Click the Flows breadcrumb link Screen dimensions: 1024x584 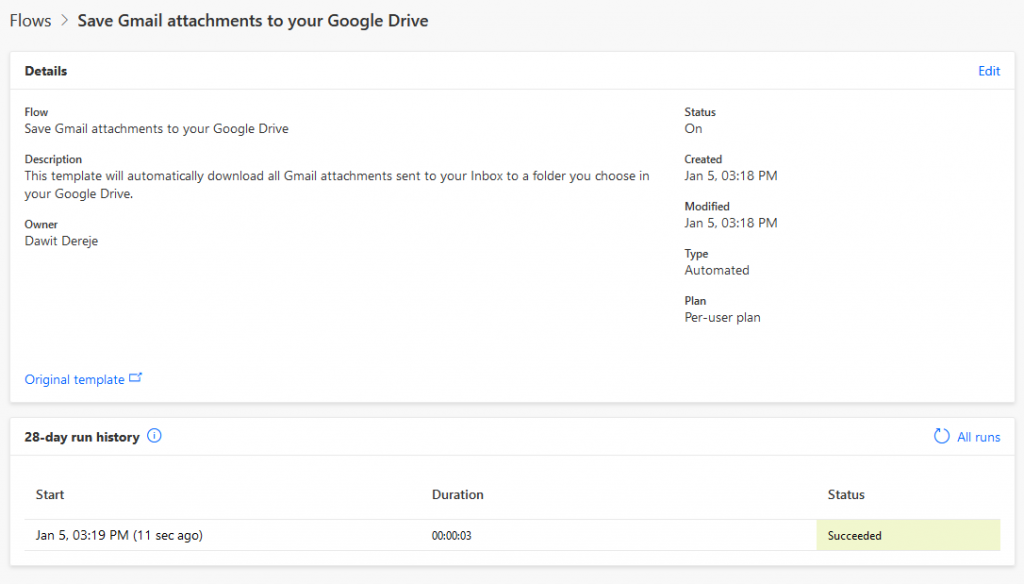(30, 20)
